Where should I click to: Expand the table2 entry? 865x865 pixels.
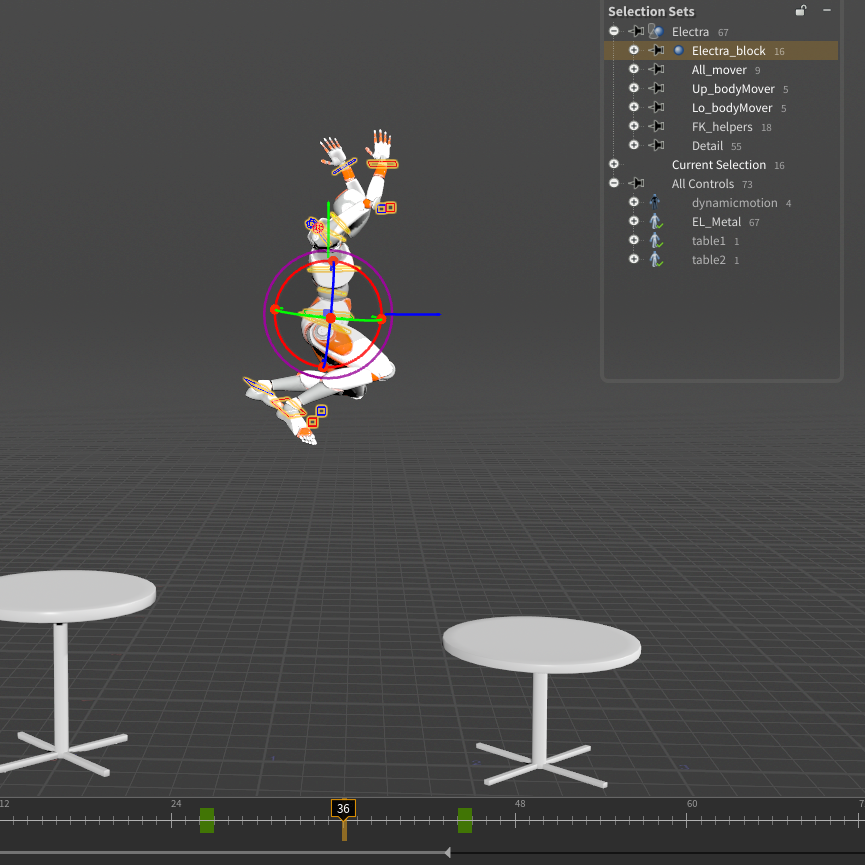[634, 259]
